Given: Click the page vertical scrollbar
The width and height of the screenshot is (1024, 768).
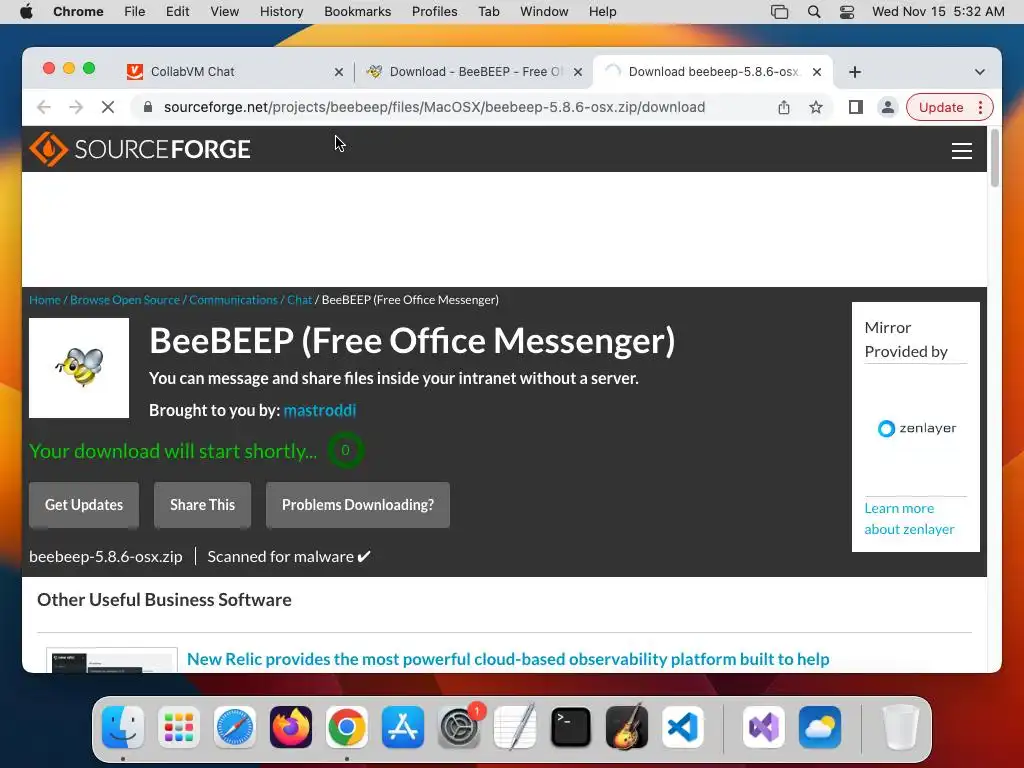Looking at the screenshot, I should tap(995, 158).
